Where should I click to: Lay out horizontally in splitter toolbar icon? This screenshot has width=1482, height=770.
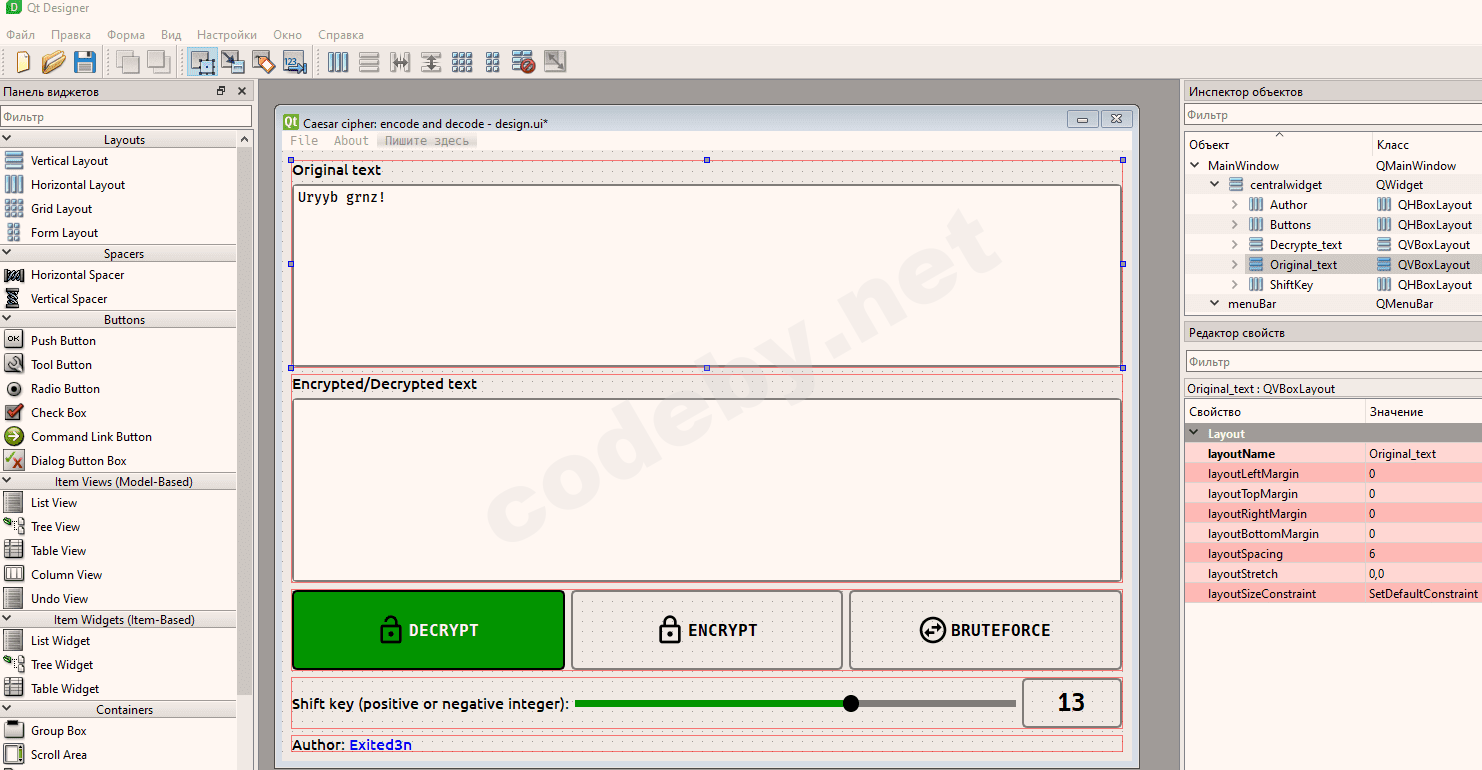pos(400,62)
